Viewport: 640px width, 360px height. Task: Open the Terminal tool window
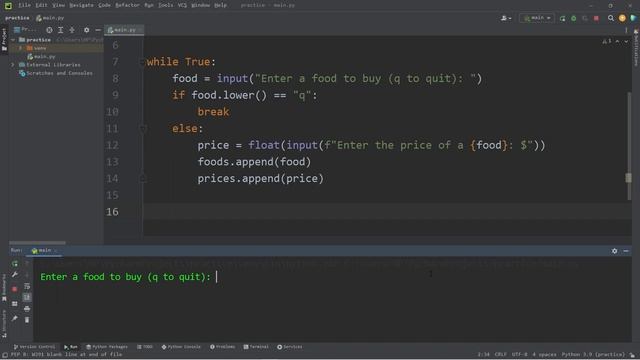point(256,347)
